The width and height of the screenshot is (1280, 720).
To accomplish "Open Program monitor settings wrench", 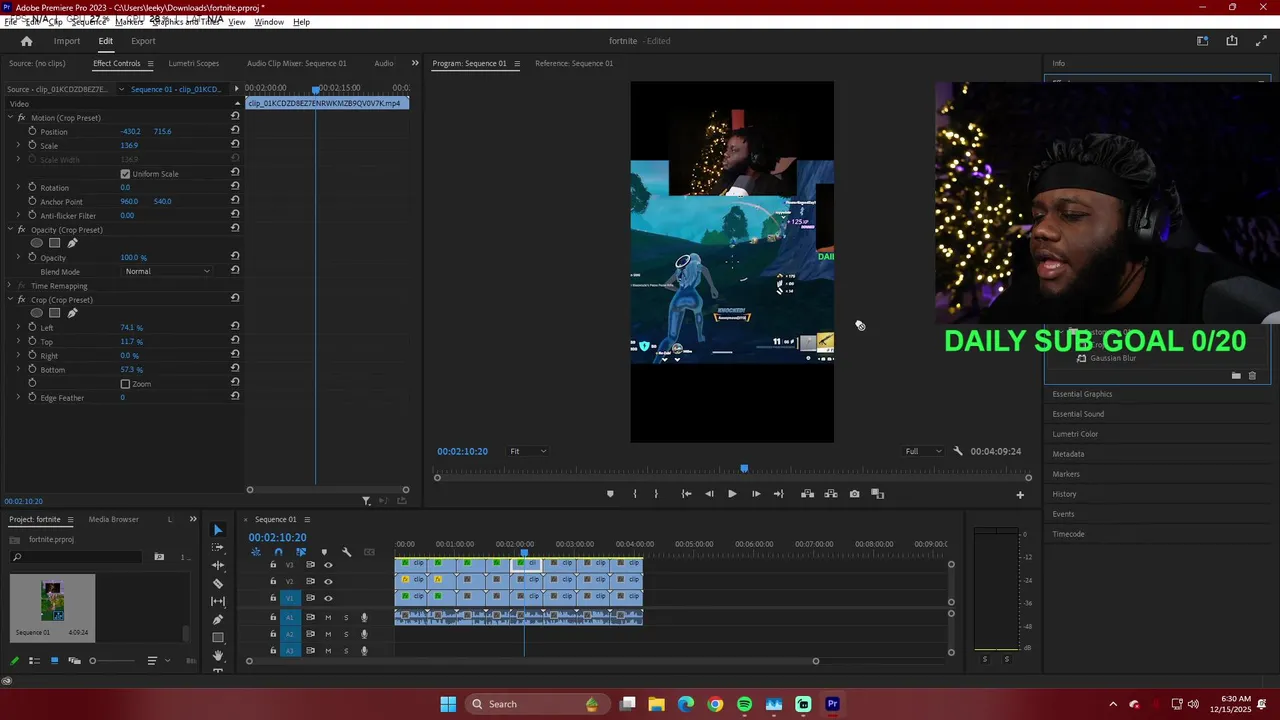I will click(x=958, y=451).
